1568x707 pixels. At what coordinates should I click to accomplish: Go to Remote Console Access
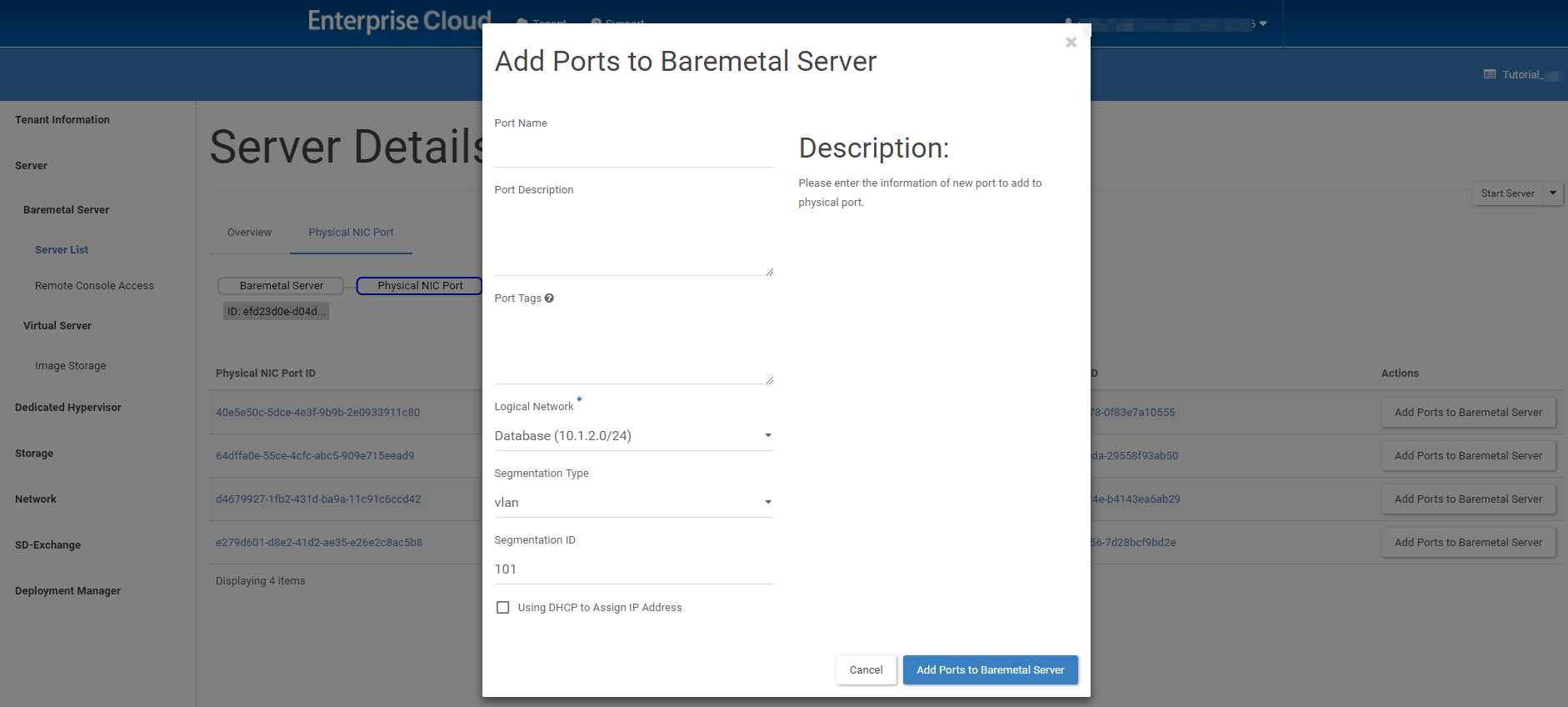point(94,286)
